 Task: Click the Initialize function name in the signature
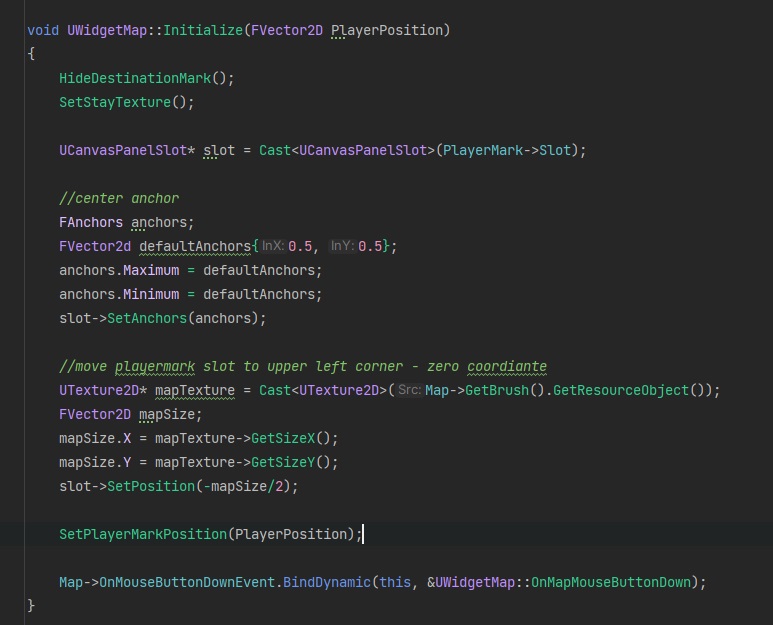pyautogui.click(x=203, y=31)
